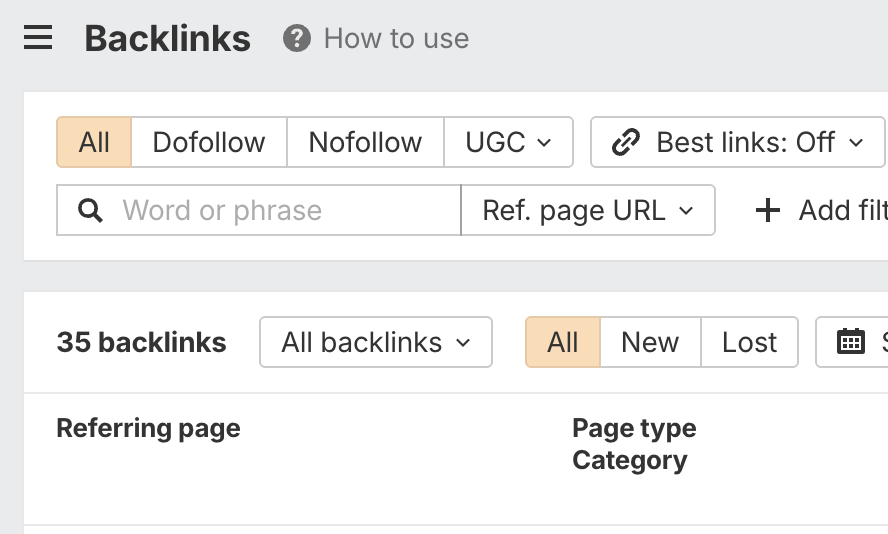Expand the Ref. page URL dropdown

click(x=588, y=210)
